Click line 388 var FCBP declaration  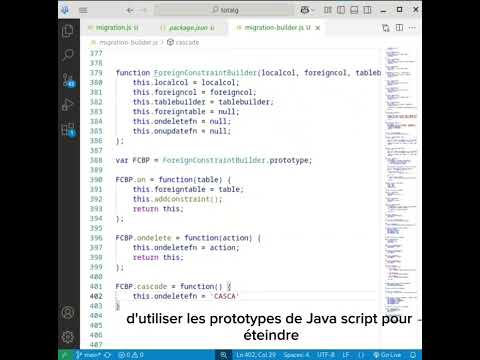coord(214,160)
